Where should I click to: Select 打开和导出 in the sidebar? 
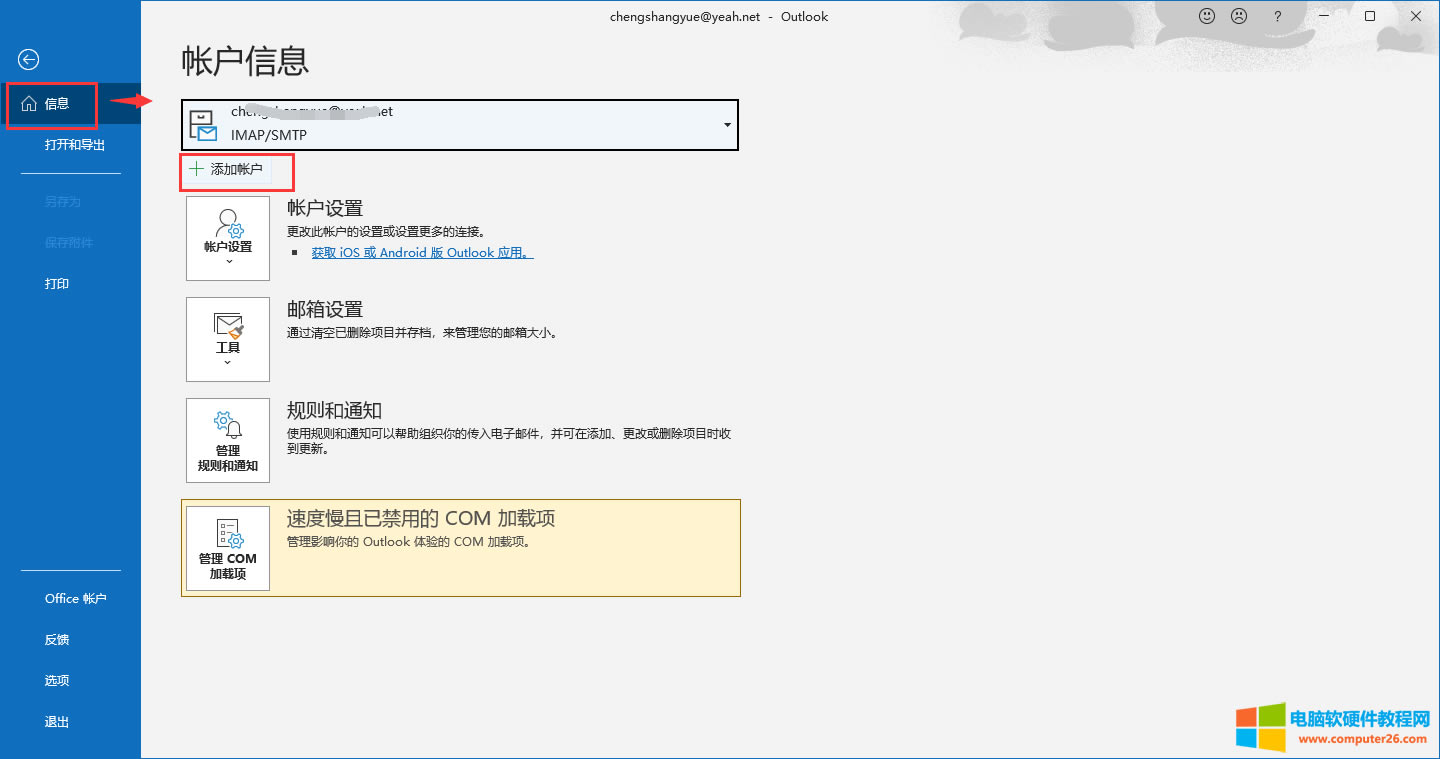pyautogui.click(x=75, y=145)
